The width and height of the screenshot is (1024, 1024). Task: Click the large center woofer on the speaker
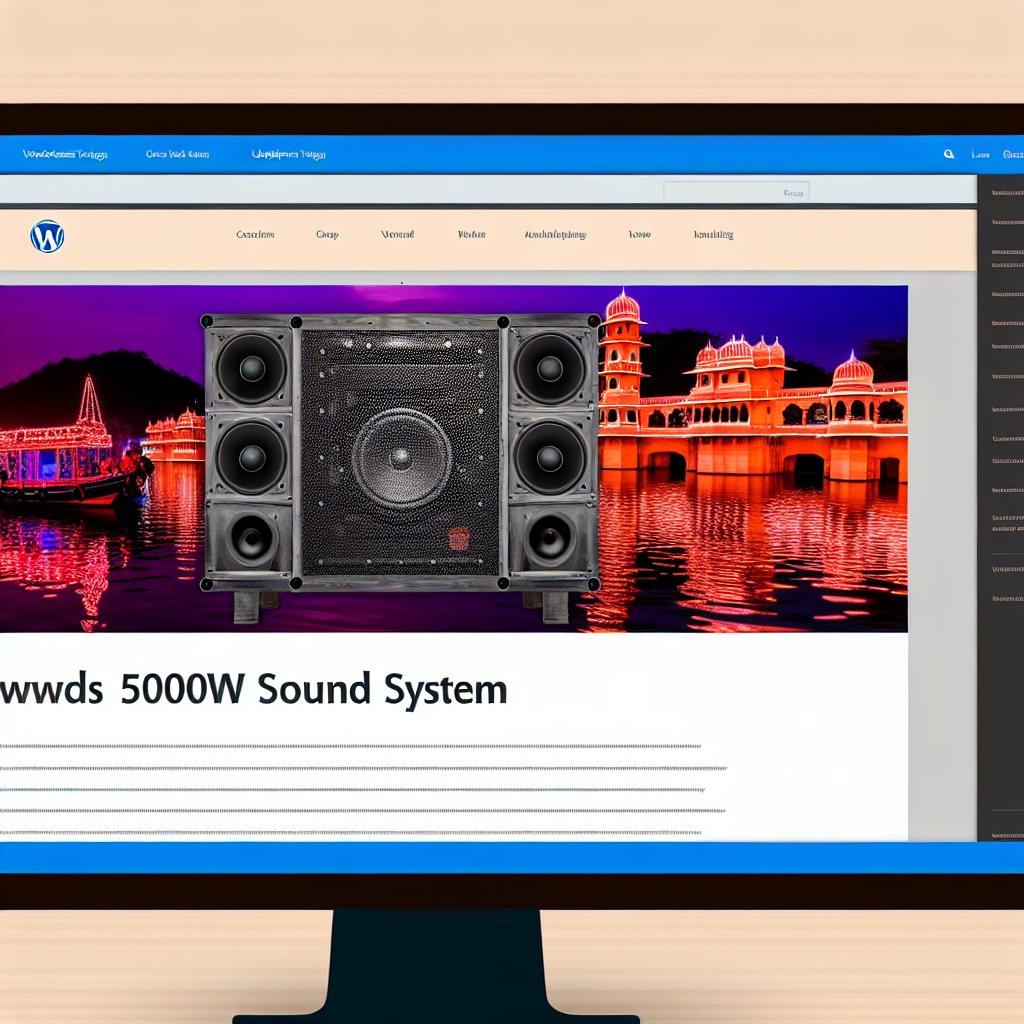coord(401,459)
